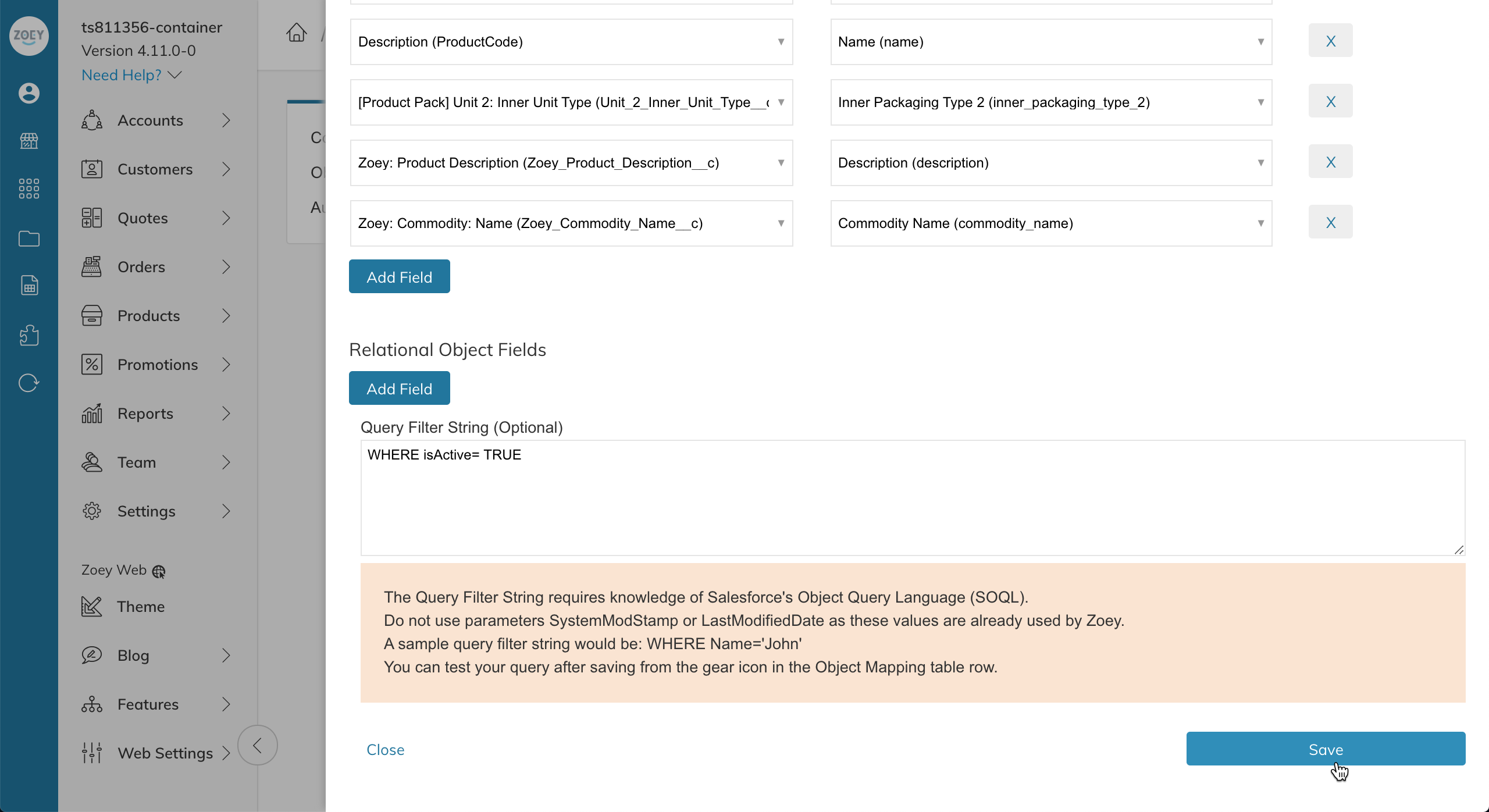Click the Products box icon

[x=91, y=316]
